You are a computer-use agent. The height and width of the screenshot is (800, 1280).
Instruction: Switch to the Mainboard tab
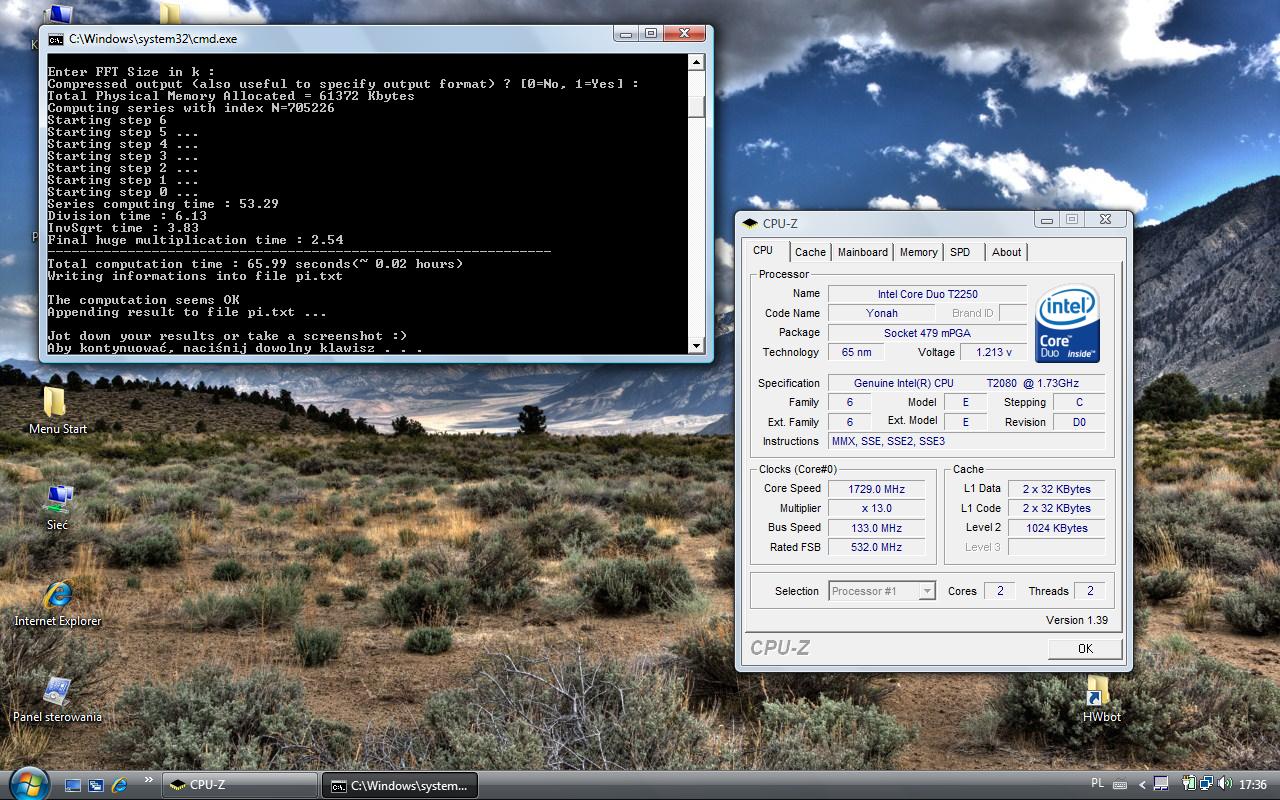pos(862,252)
